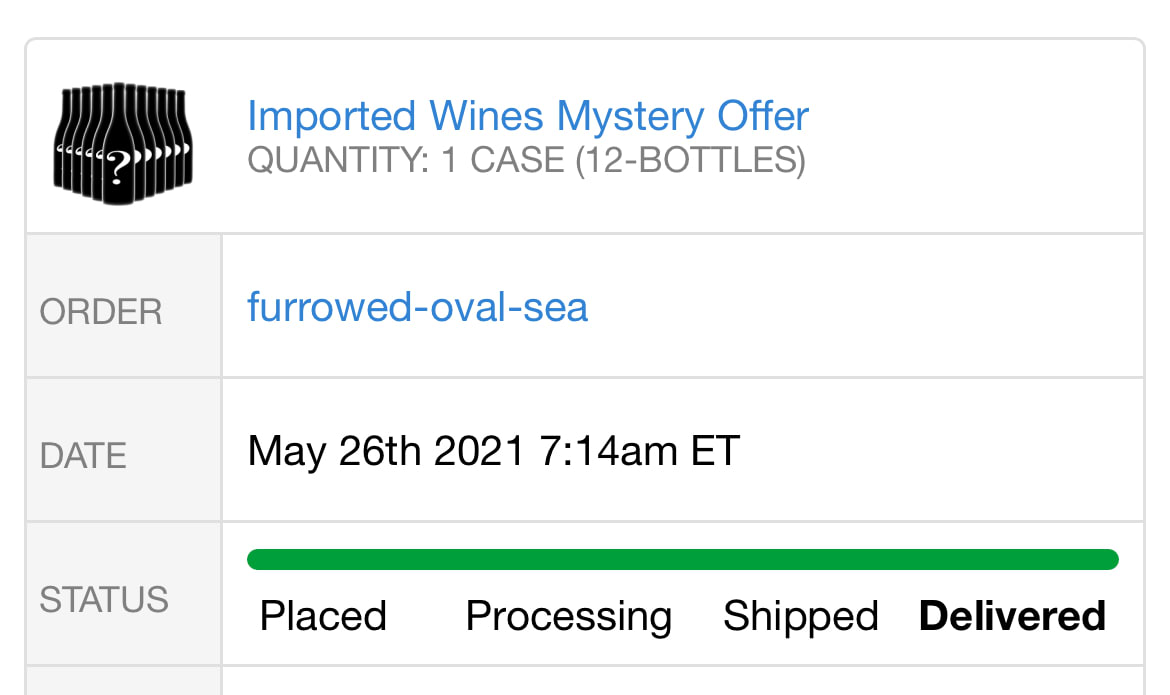Click the "1 CASE" quantity value

(x=503, y=160)
